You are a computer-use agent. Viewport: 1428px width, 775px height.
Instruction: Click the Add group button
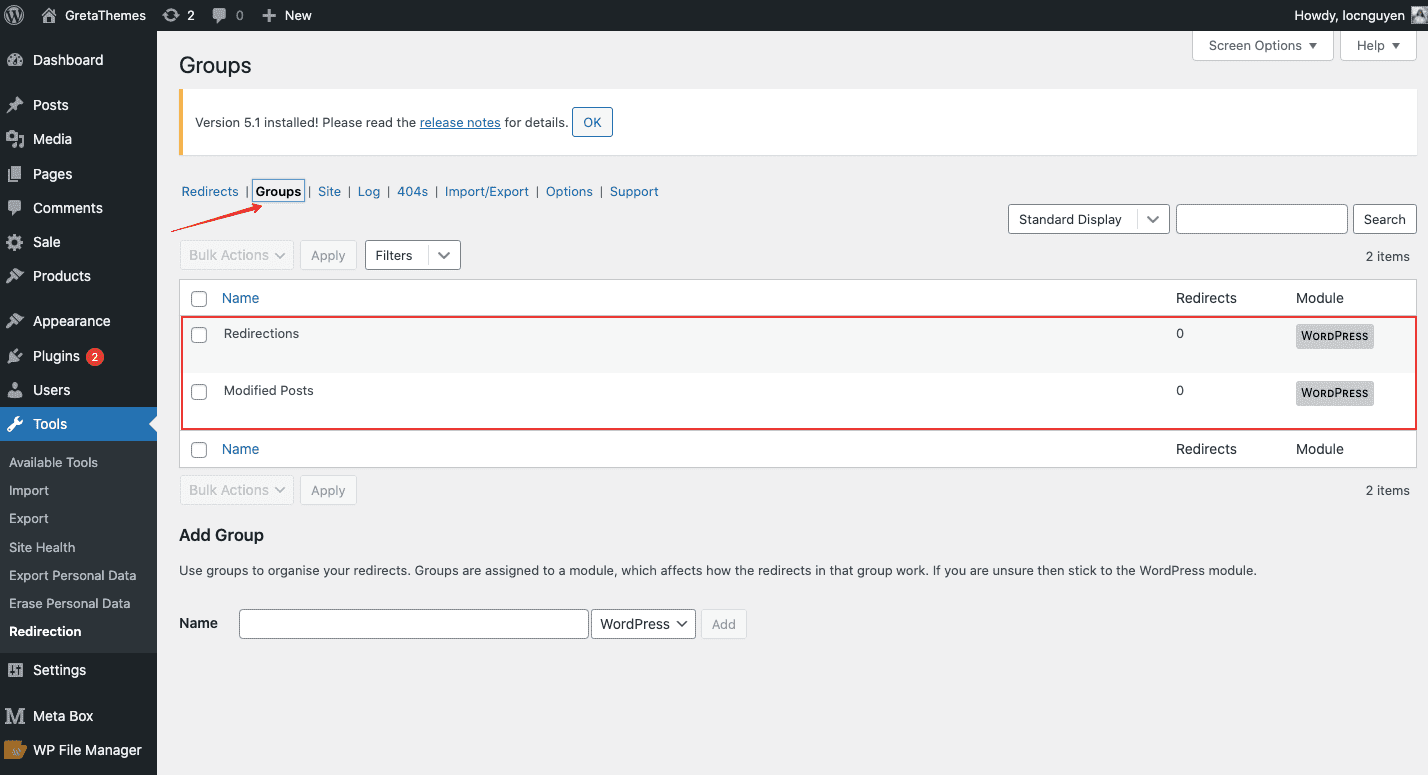click(x=724, y=624)
